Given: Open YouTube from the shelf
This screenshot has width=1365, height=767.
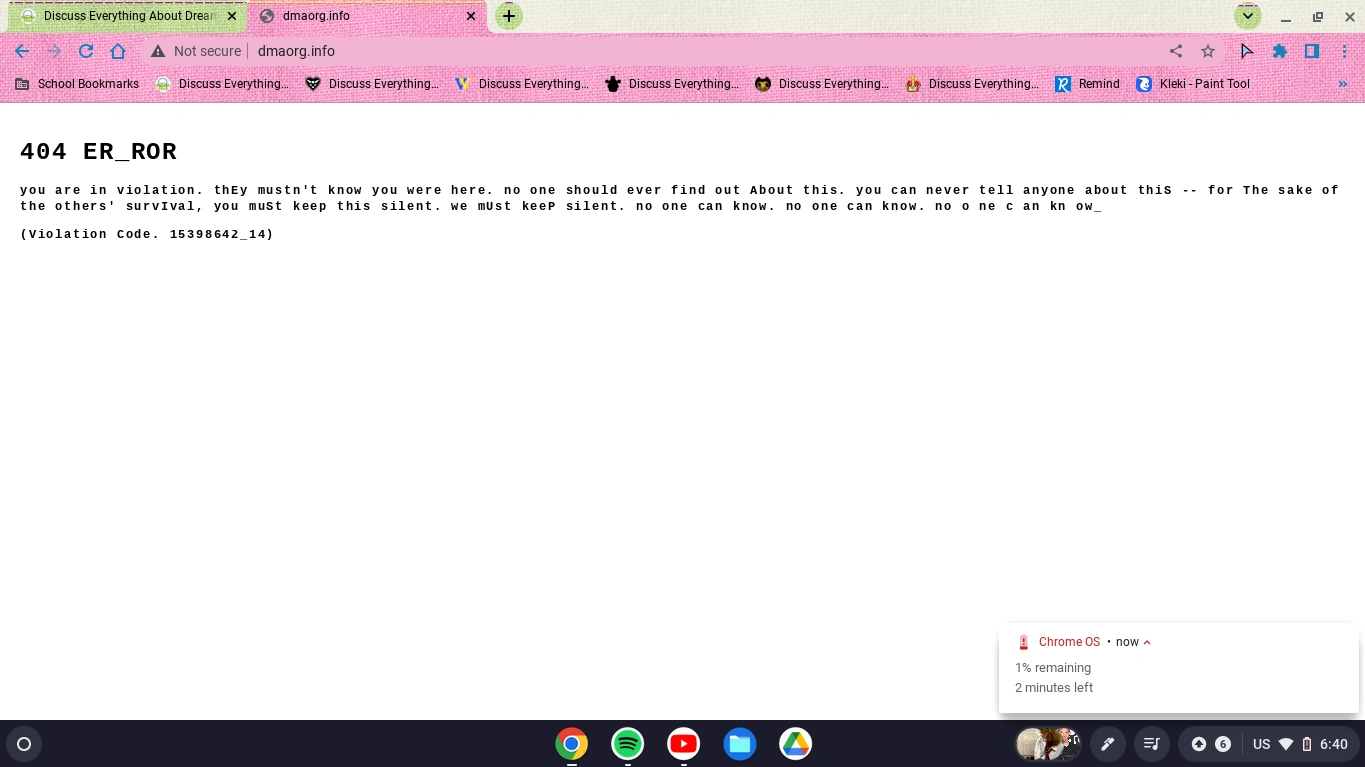Looking at the screenshot, I should (x=683, y=744).
